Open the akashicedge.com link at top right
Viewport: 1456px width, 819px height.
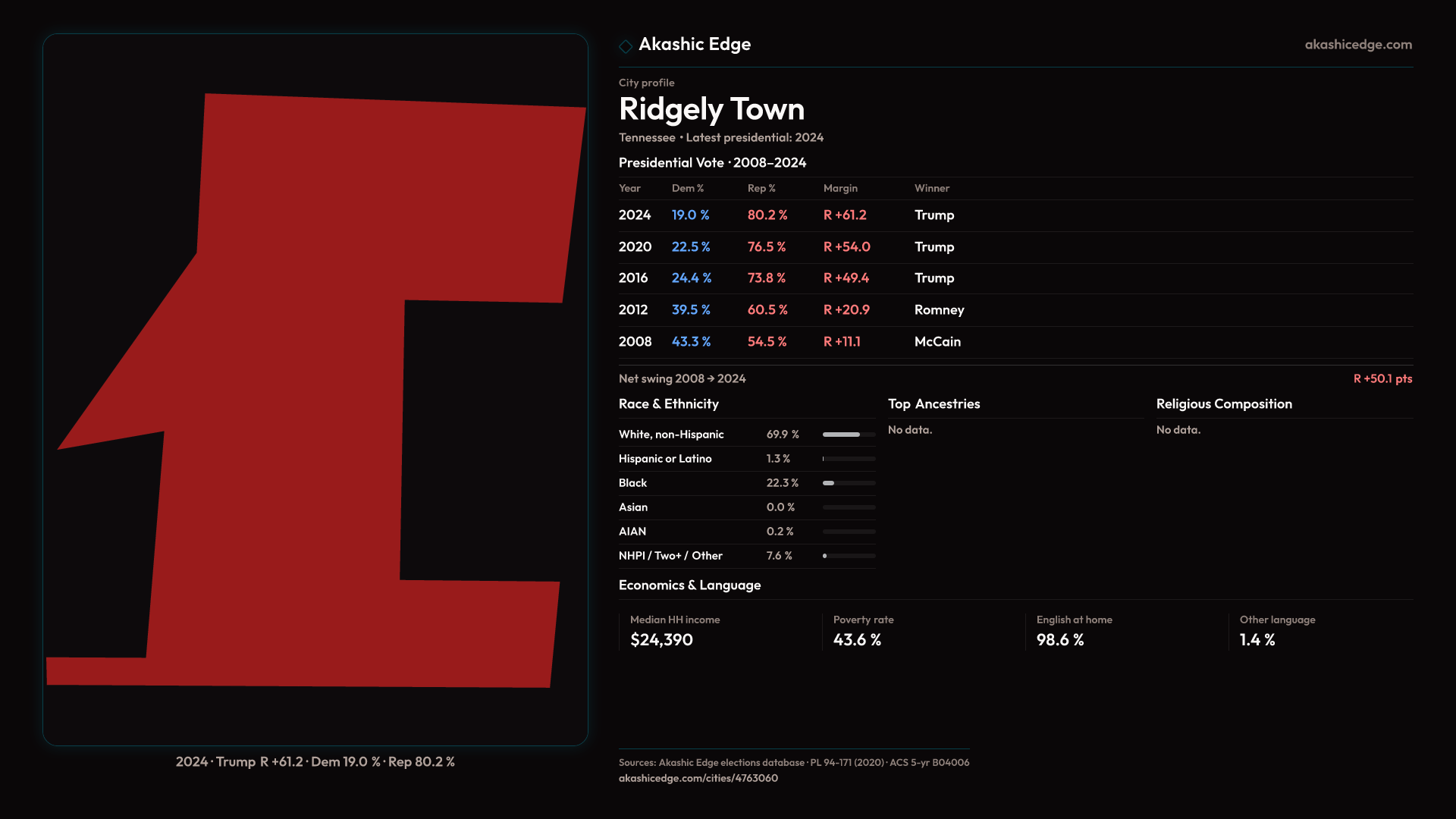tap(1358, 45)
